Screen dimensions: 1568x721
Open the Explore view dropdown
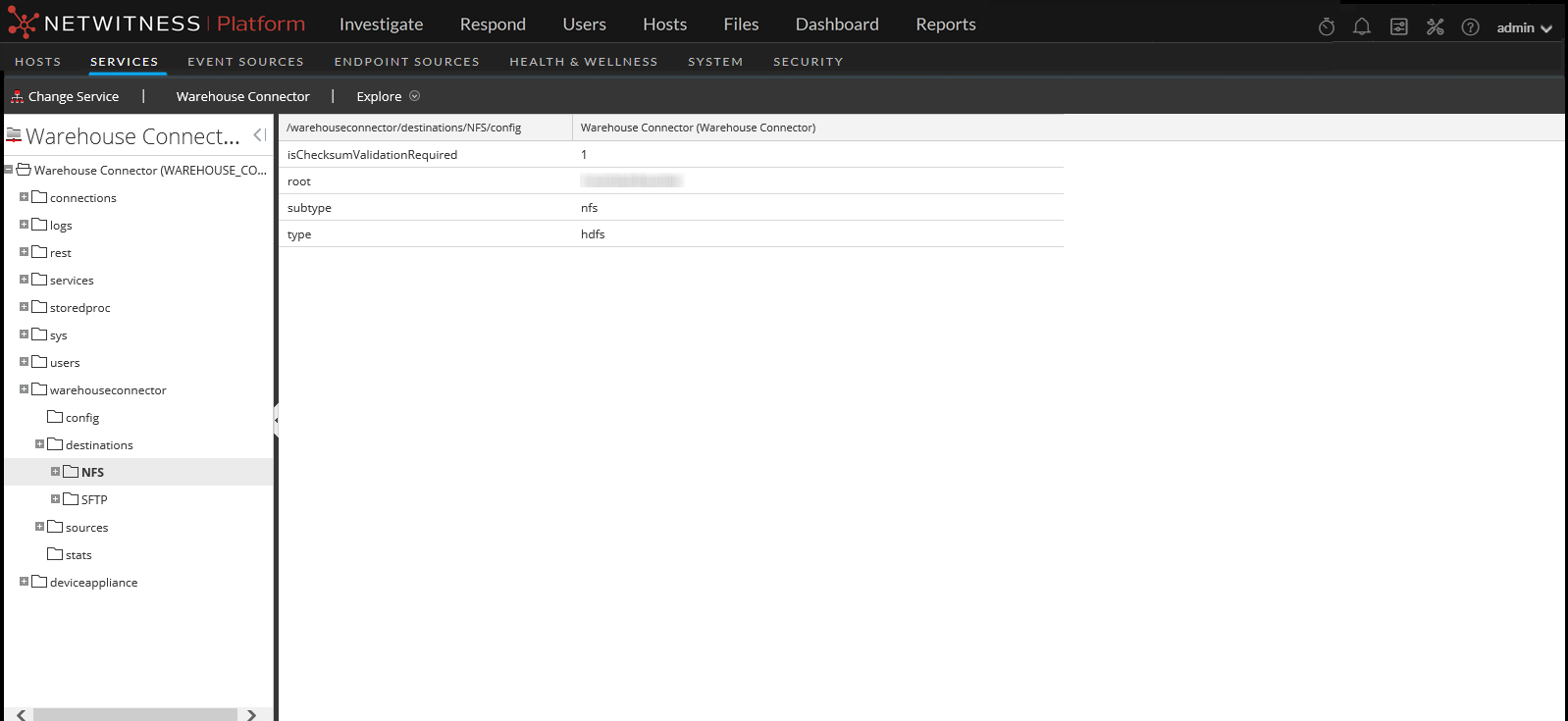tap(388, 96)
